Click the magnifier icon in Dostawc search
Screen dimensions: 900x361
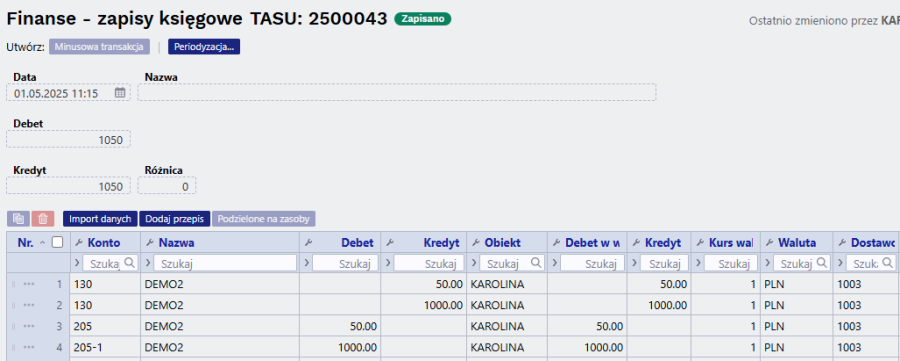tap(887, 263)
